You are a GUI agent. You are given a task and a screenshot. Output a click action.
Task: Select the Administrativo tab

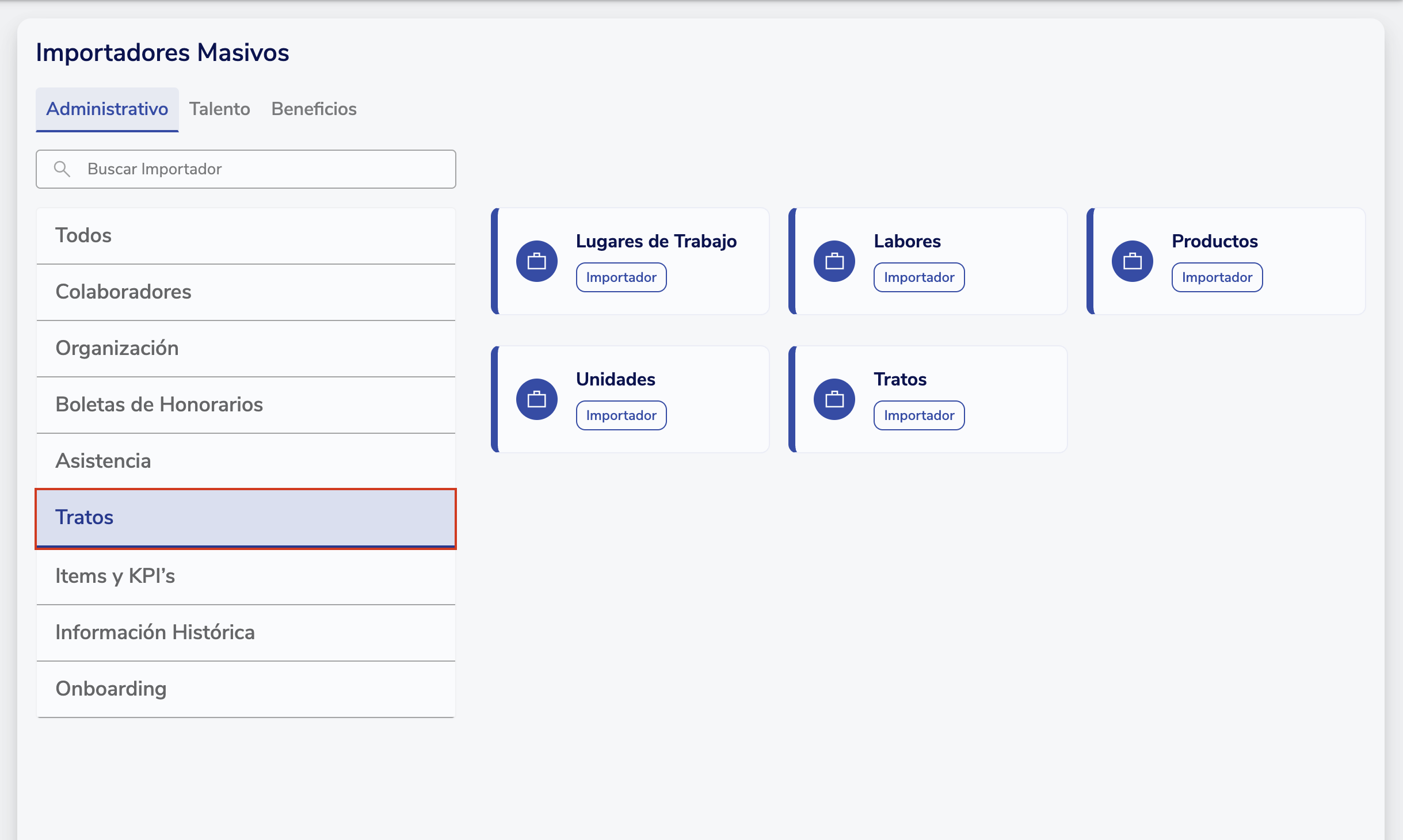(x=107, y=109)
